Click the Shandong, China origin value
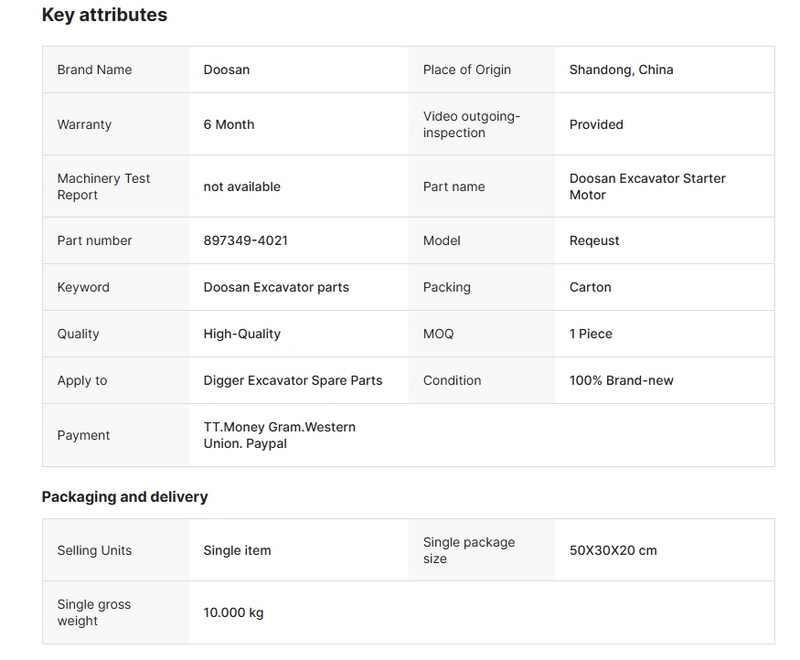The image size is (800, 660). [621, 70]
